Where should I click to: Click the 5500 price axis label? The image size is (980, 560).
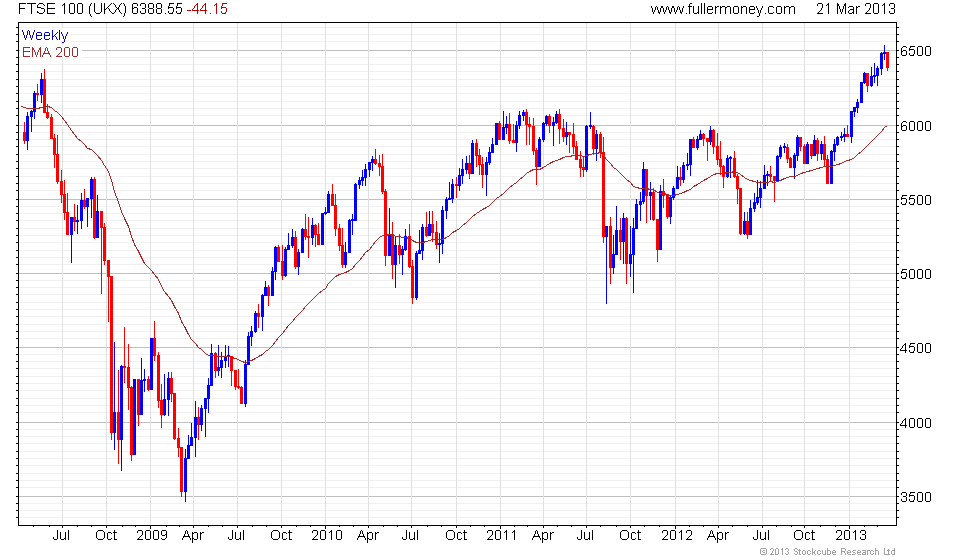point(916,201)
